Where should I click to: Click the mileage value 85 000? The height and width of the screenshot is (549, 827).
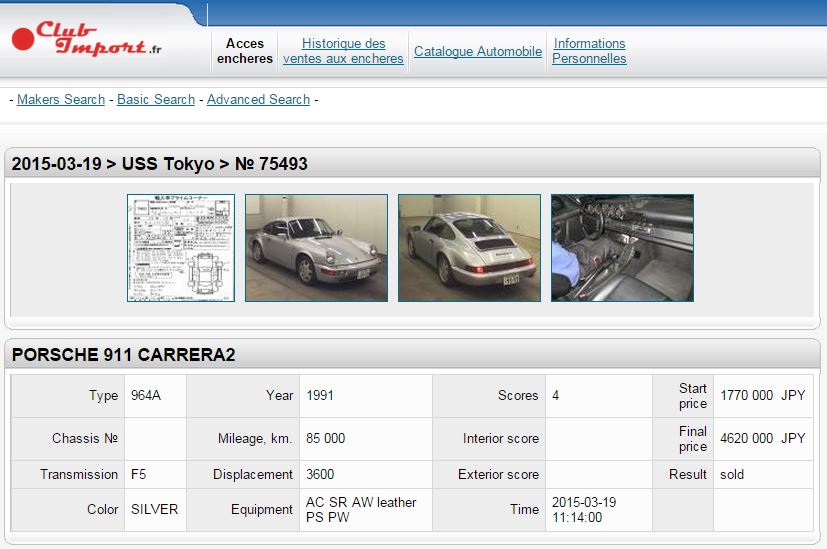326,438
